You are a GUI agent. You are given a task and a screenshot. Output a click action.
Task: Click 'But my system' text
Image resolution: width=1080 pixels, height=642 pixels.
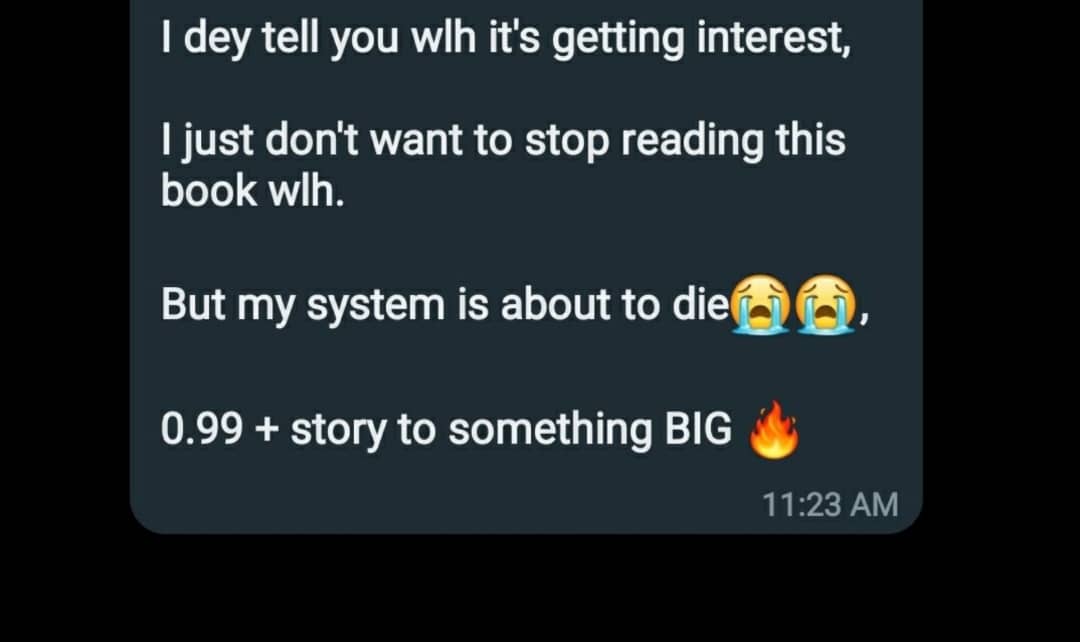[303, 304]
